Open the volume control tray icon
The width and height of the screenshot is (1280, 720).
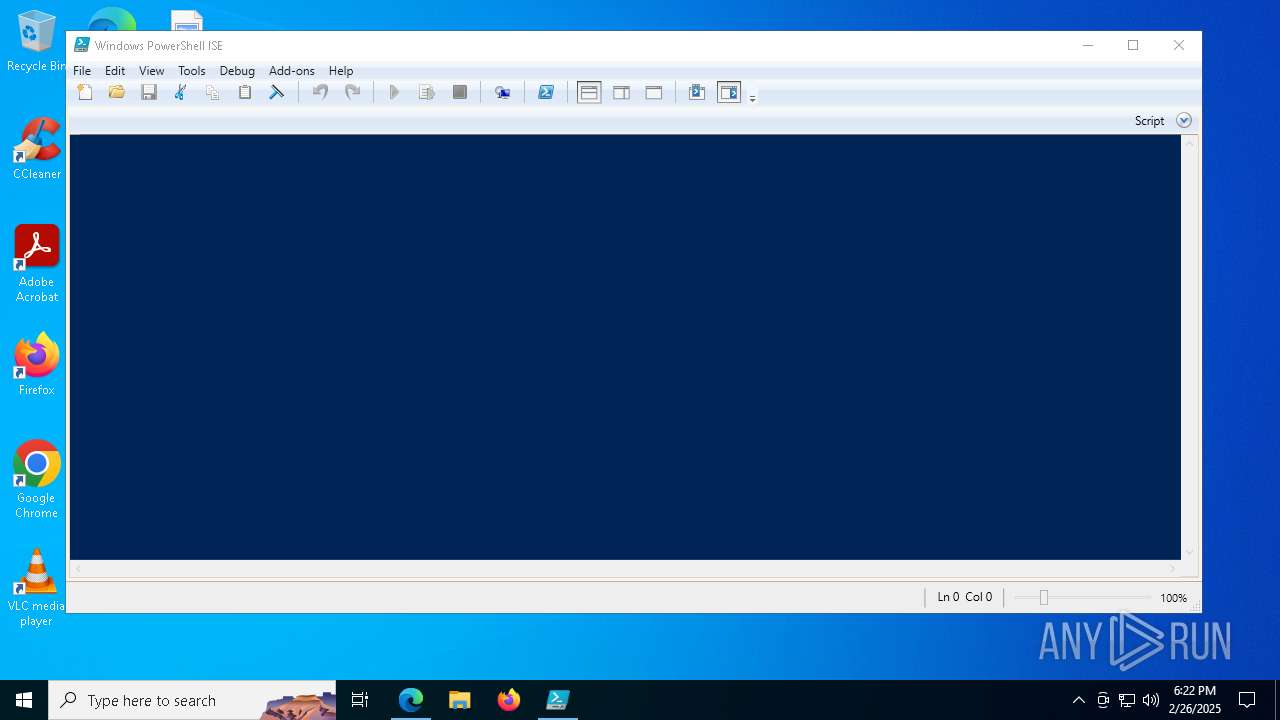click(x=1151, y=700)
